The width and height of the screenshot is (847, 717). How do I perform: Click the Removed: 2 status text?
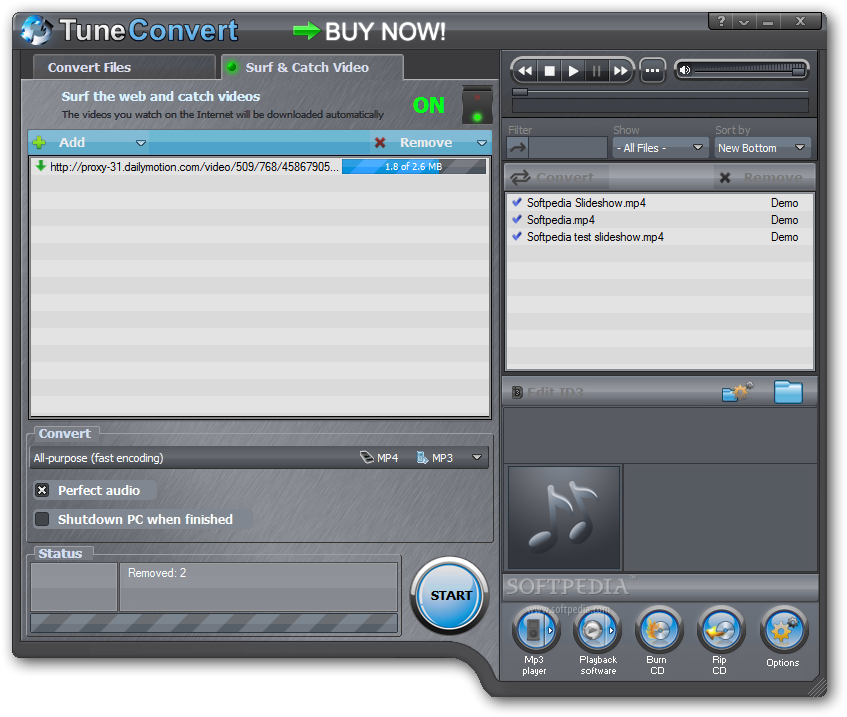click(157, 573)
